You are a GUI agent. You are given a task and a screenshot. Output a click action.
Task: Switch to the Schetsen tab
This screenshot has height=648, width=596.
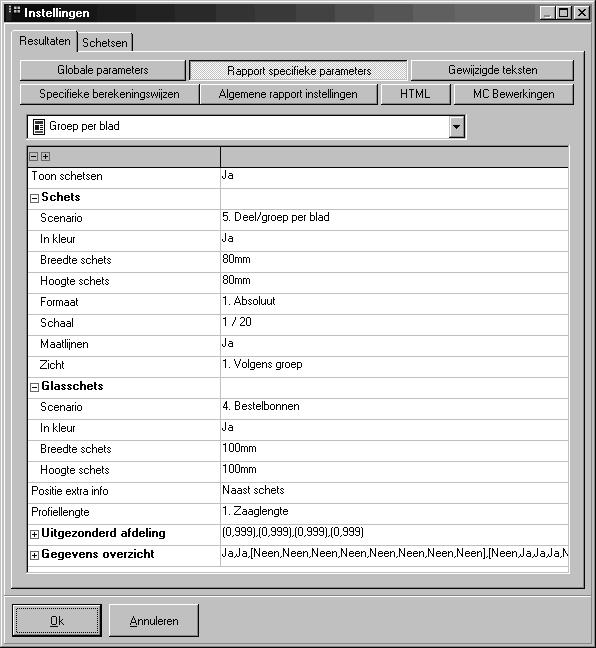(x=105, y=43)
